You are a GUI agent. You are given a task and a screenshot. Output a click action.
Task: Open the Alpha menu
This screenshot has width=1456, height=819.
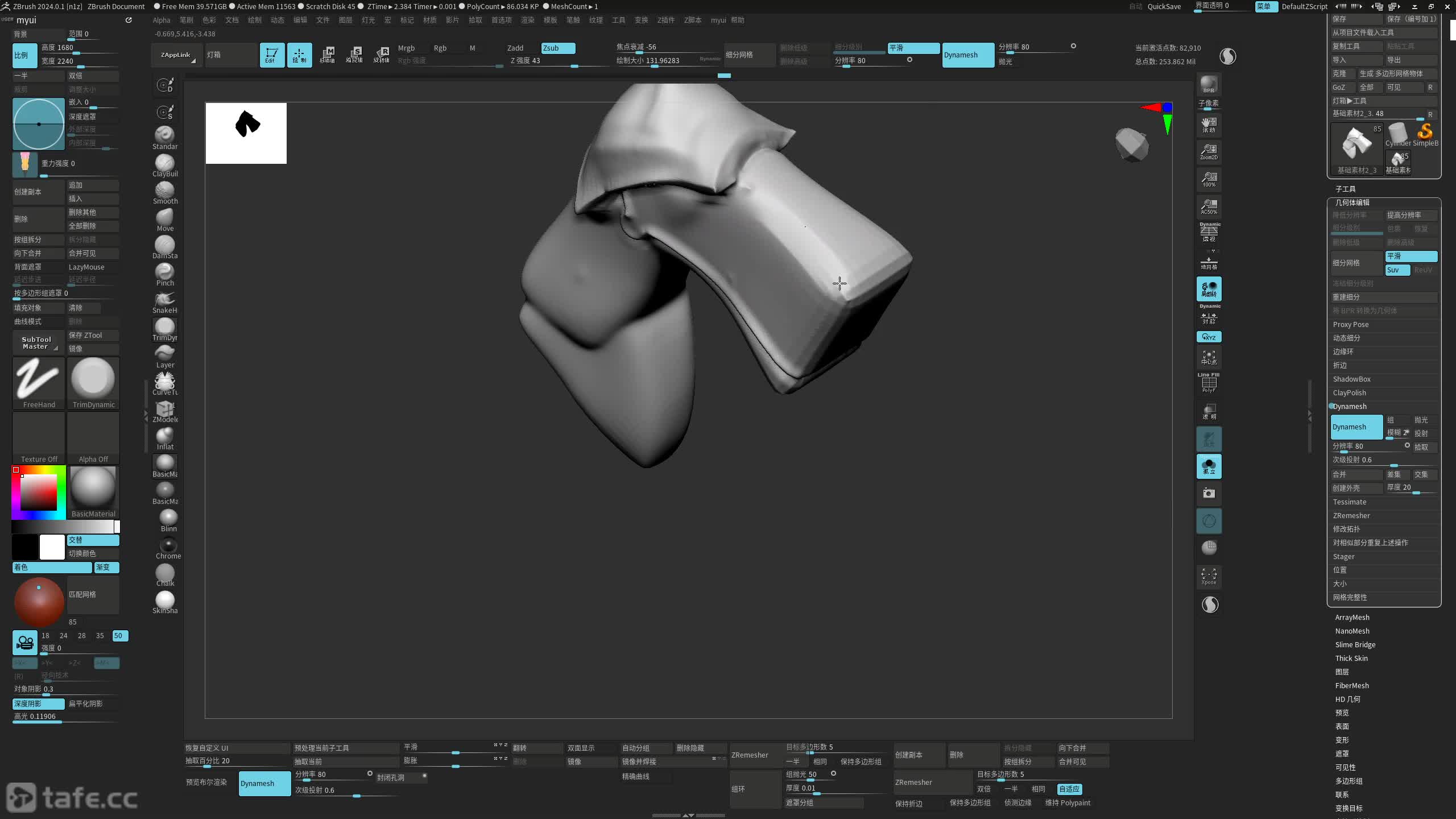point(162,20)
